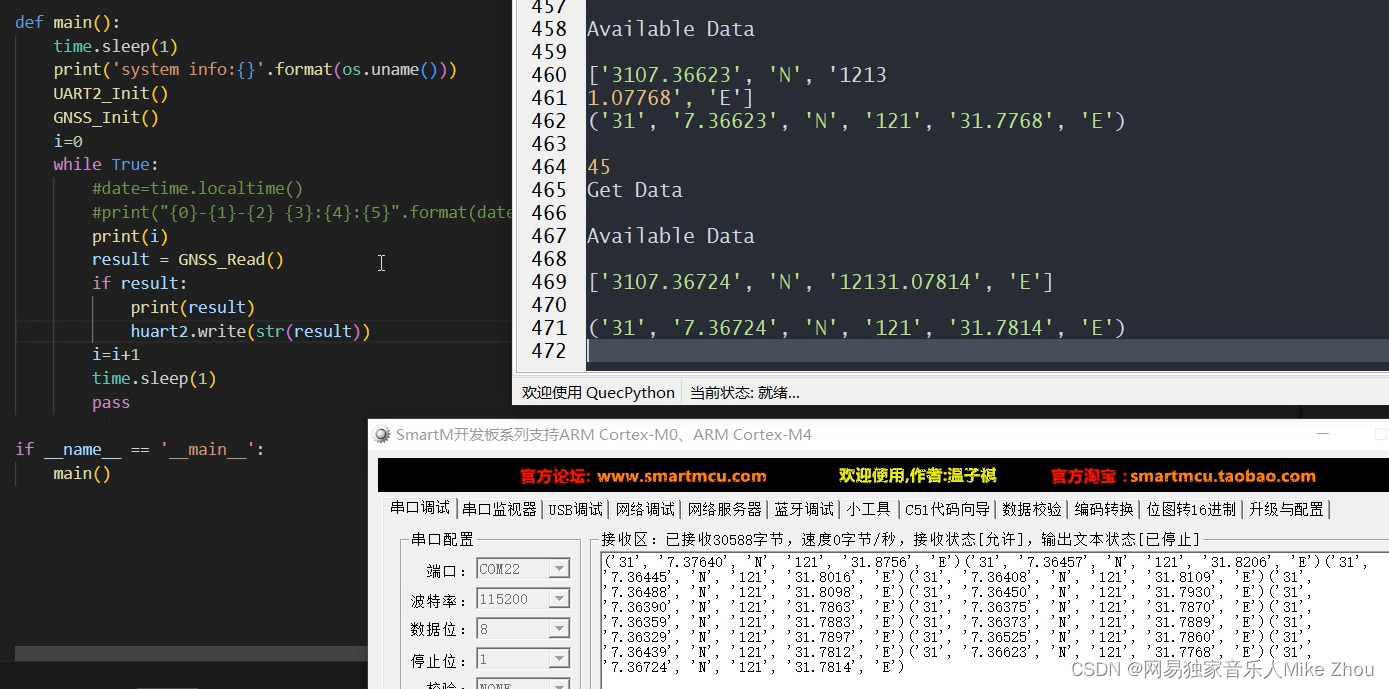Open the 数据校验 tab
This screenshot has width=1389, height=689.
pyautogui.click(x=1031, y=508)
